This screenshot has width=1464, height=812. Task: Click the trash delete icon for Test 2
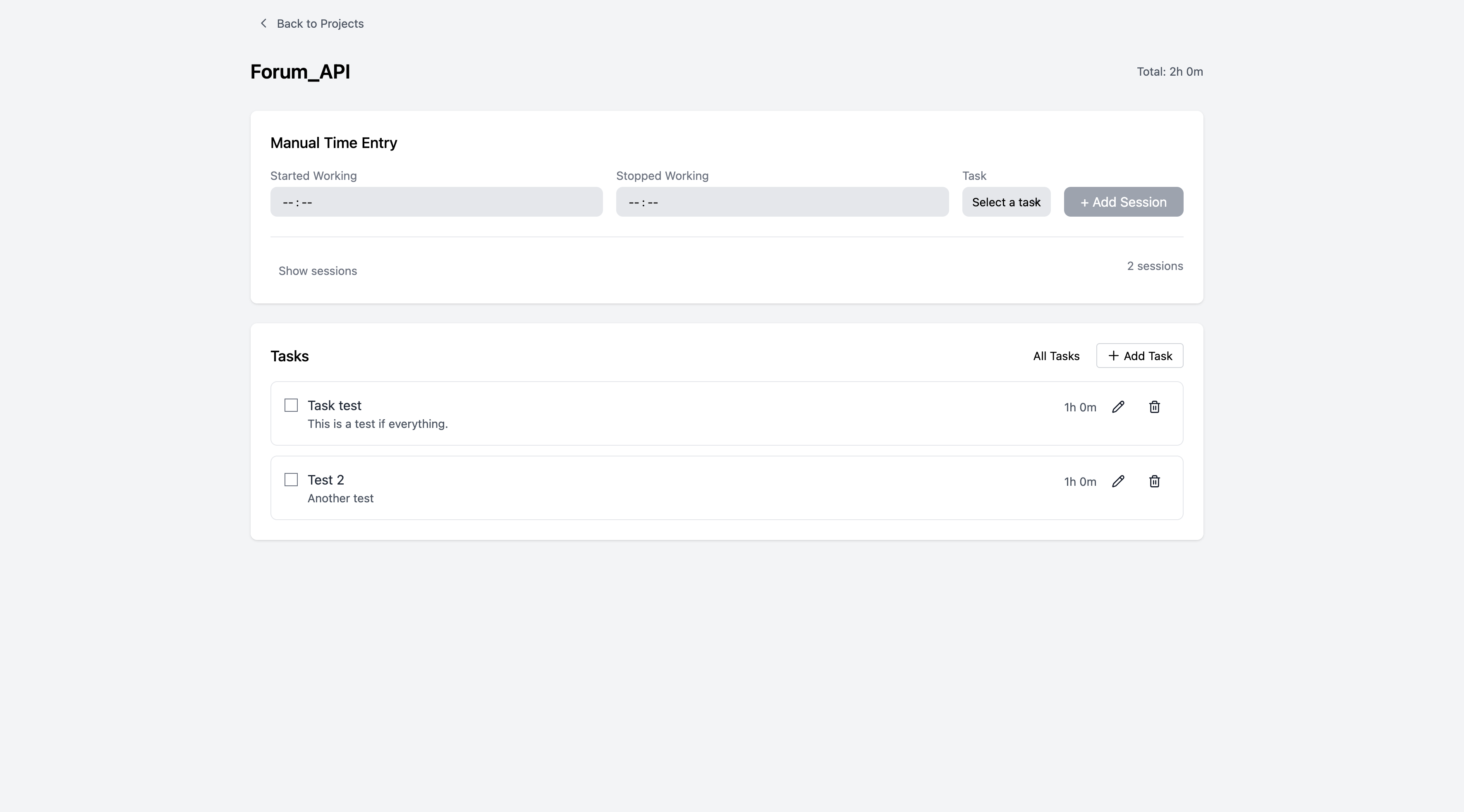point(1154,481)
